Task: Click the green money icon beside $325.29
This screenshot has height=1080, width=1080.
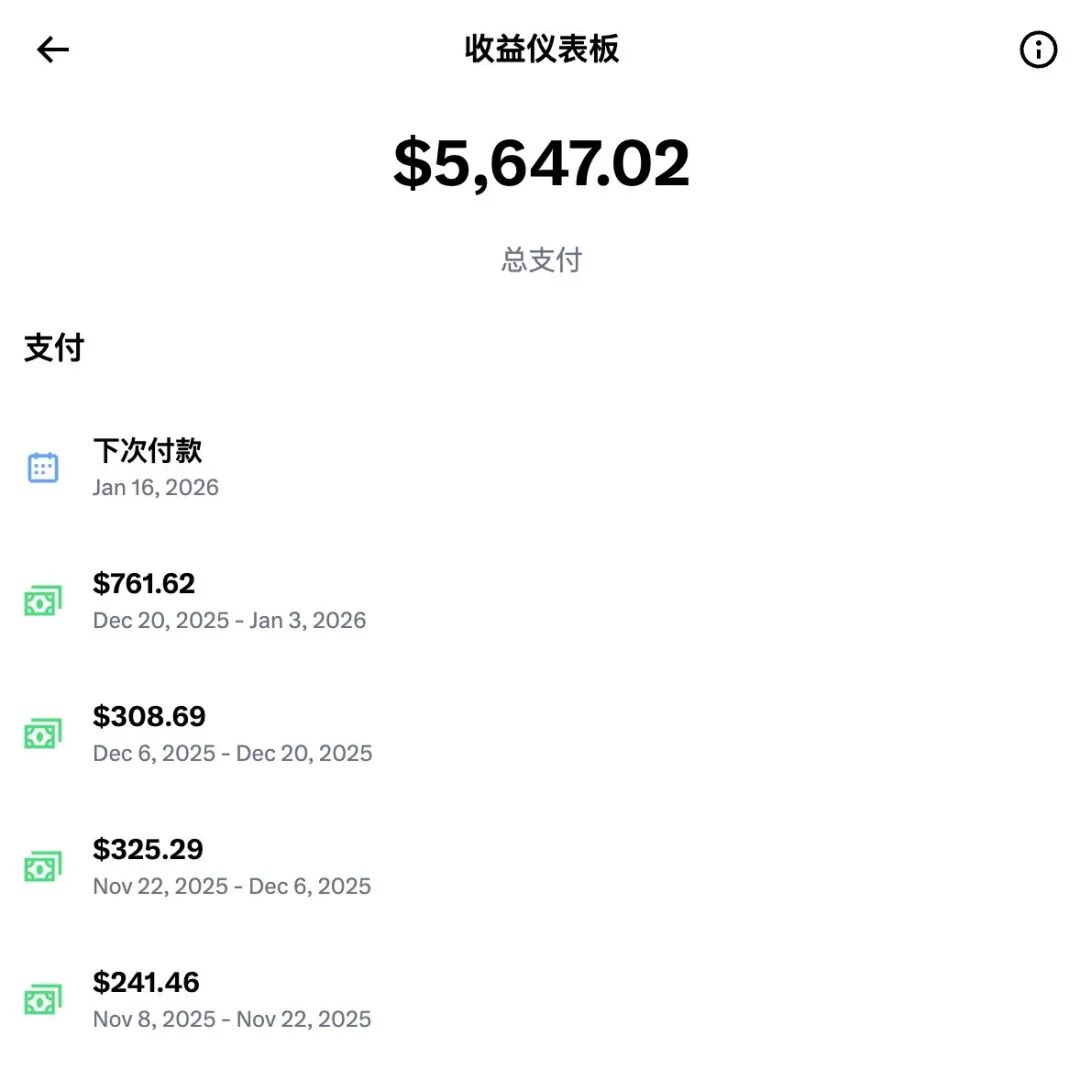Action: tap(41, 866)
